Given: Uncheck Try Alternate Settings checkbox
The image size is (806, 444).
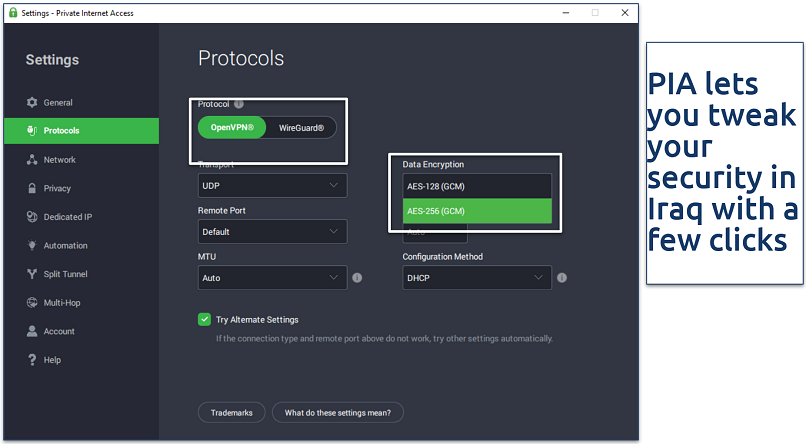Looking at the screenshot, I should (204, 319).
